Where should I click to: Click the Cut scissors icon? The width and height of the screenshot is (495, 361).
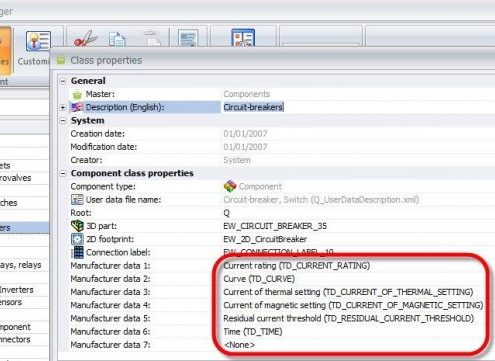pyautogui.click(x=85, y=39)
